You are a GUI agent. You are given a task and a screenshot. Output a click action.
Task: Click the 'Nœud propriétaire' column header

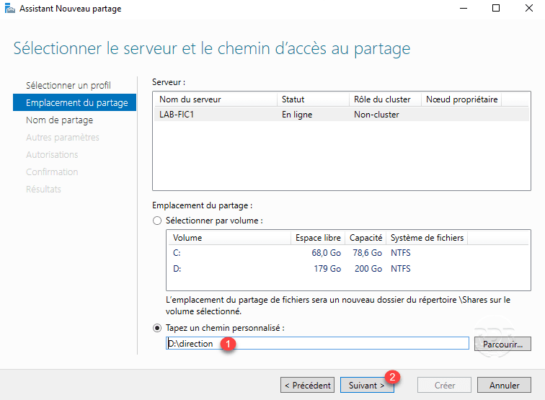coord(462,99)
